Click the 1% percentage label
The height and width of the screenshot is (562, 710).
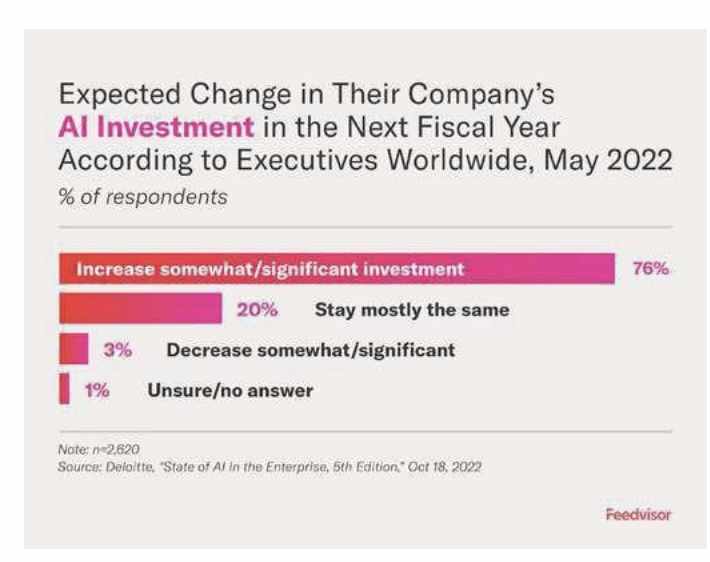97,390
